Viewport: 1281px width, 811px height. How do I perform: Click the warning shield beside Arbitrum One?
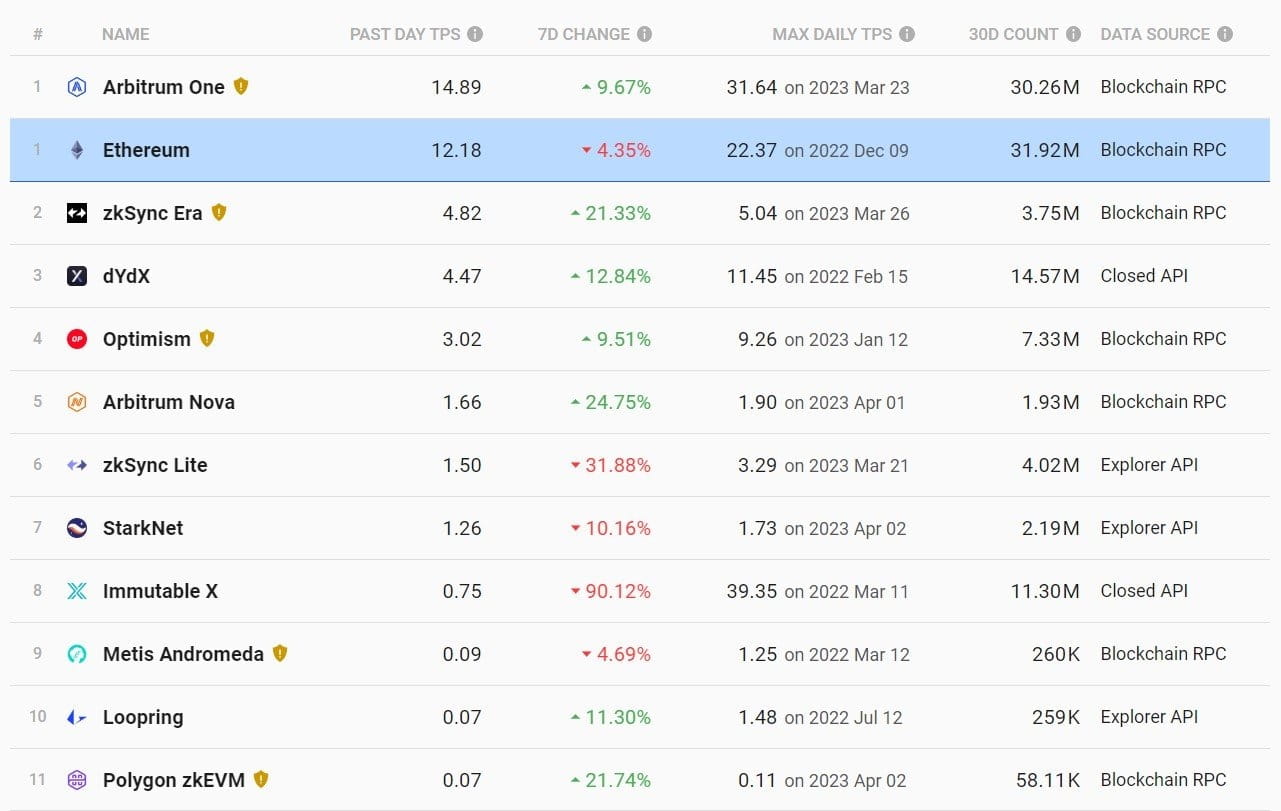240,86
